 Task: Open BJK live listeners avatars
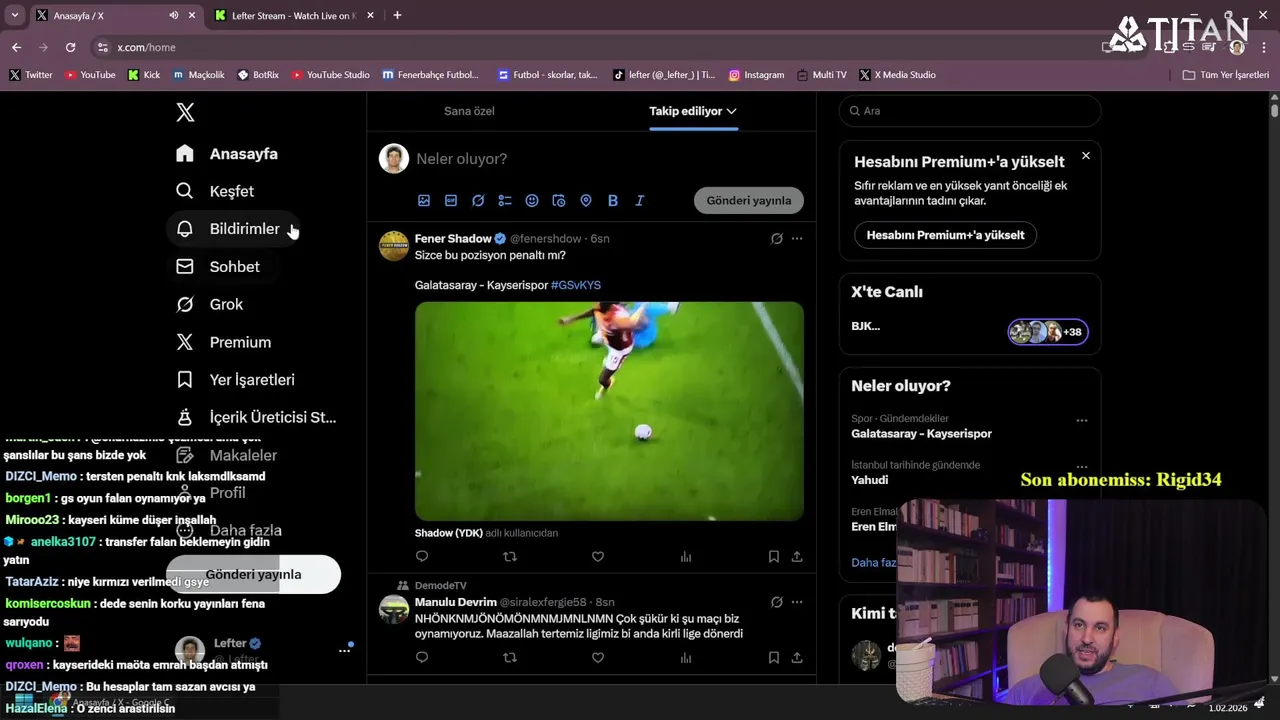tap(1048, 332)
